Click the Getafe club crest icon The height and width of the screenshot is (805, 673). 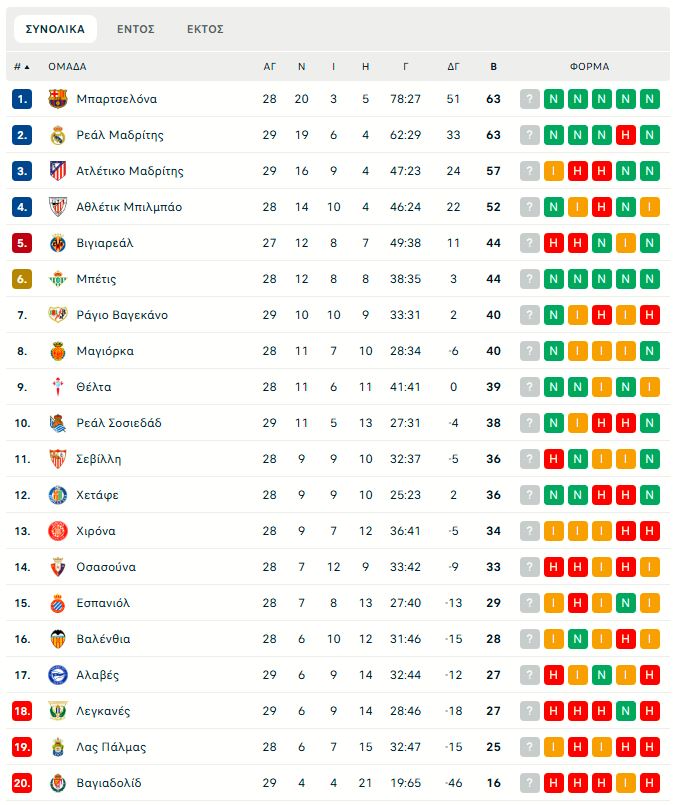[x=57, y=495]
